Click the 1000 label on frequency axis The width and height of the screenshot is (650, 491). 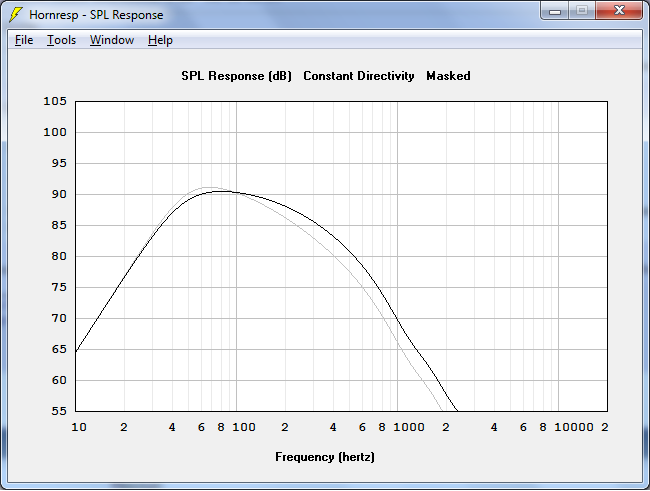click(x=409, y=427)
